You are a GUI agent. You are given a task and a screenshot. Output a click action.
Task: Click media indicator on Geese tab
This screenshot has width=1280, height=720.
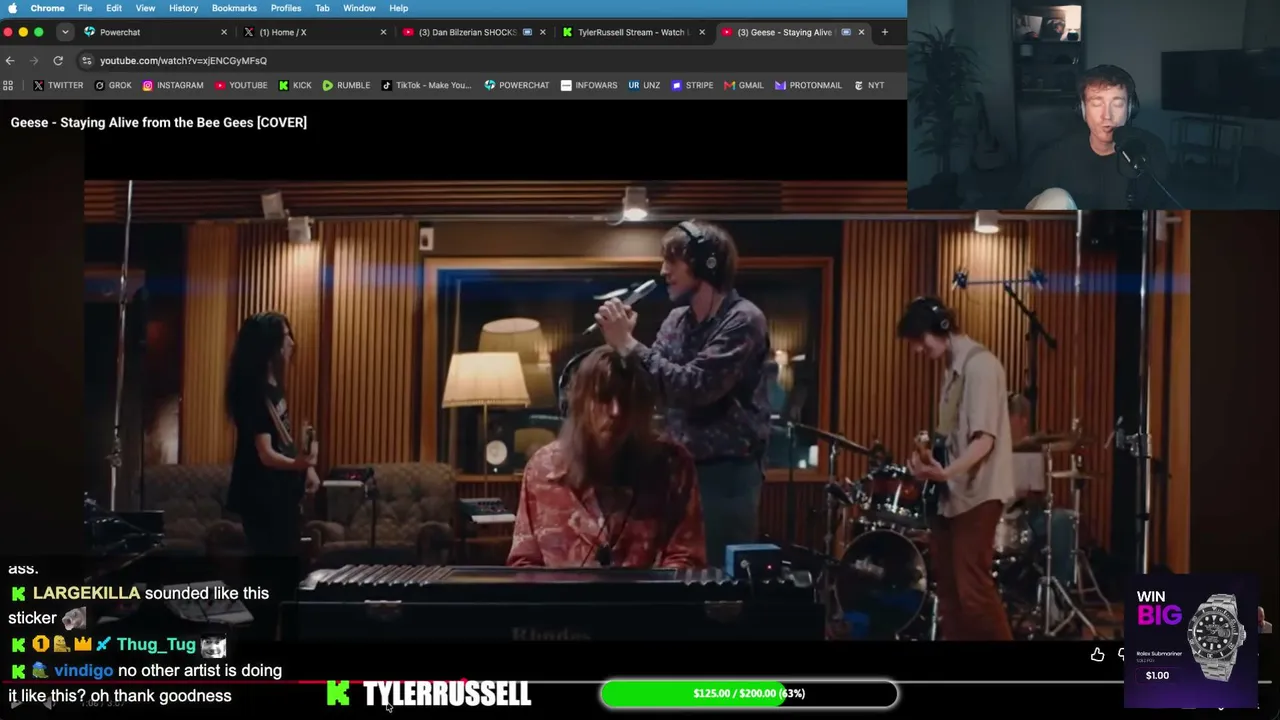click(x=845, y=32)
